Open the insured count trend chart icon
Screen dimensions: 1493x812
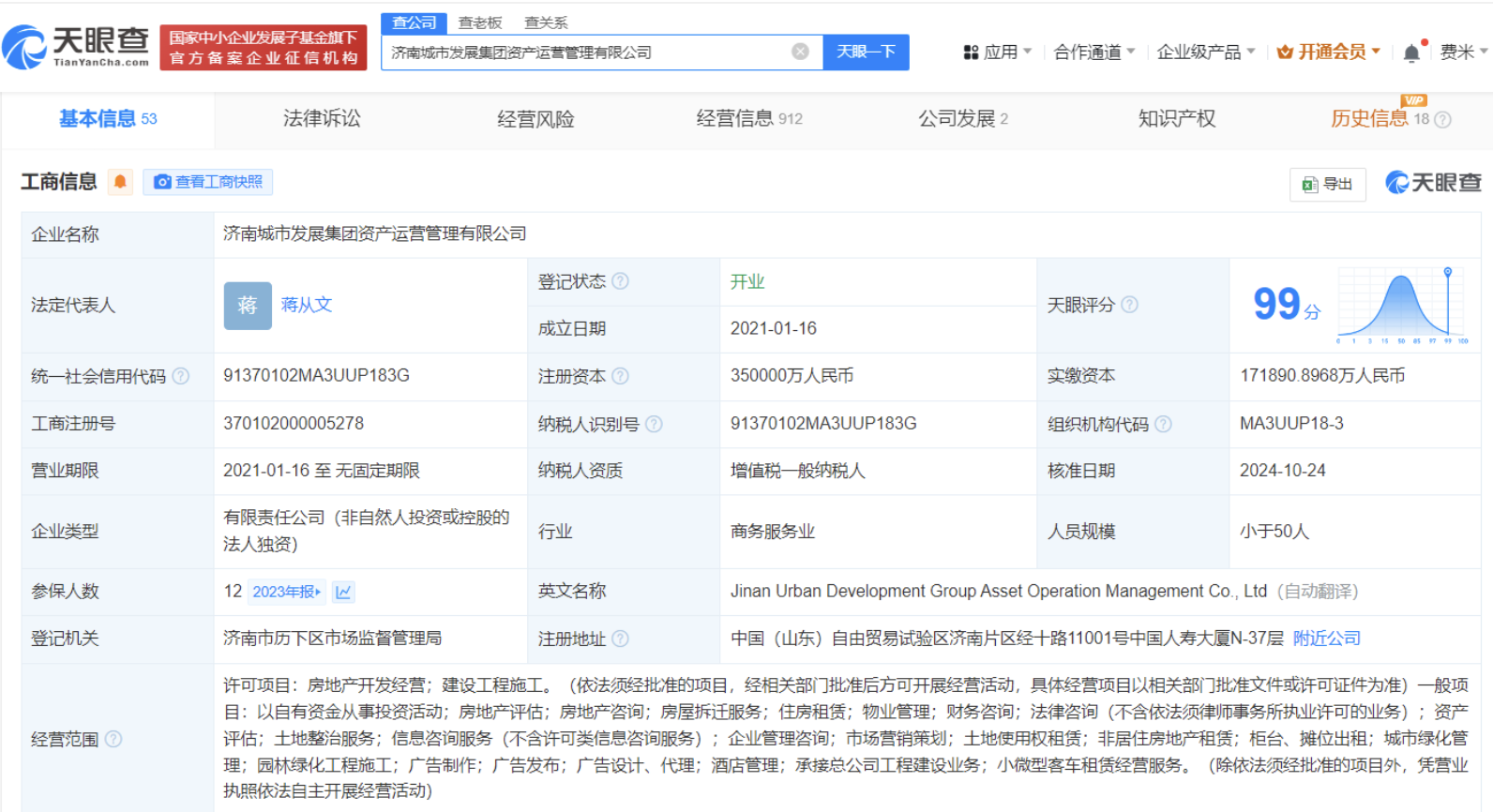point(343,592)
